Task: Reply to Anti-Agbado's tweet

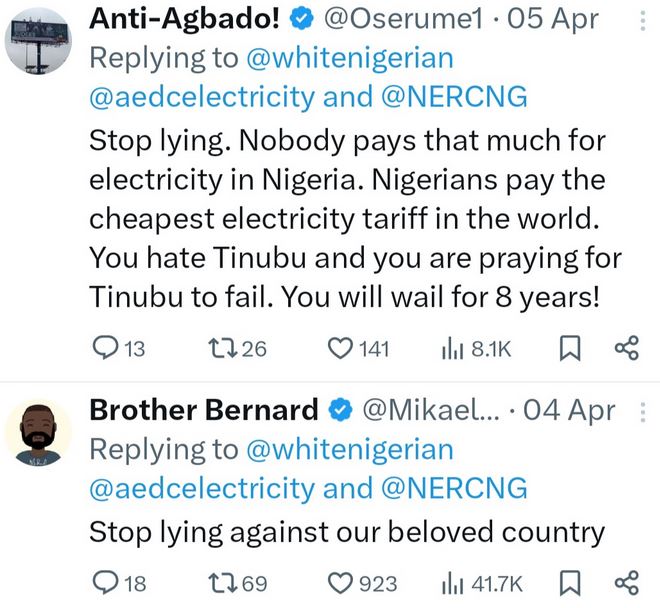Action: [x=104, y=348]
